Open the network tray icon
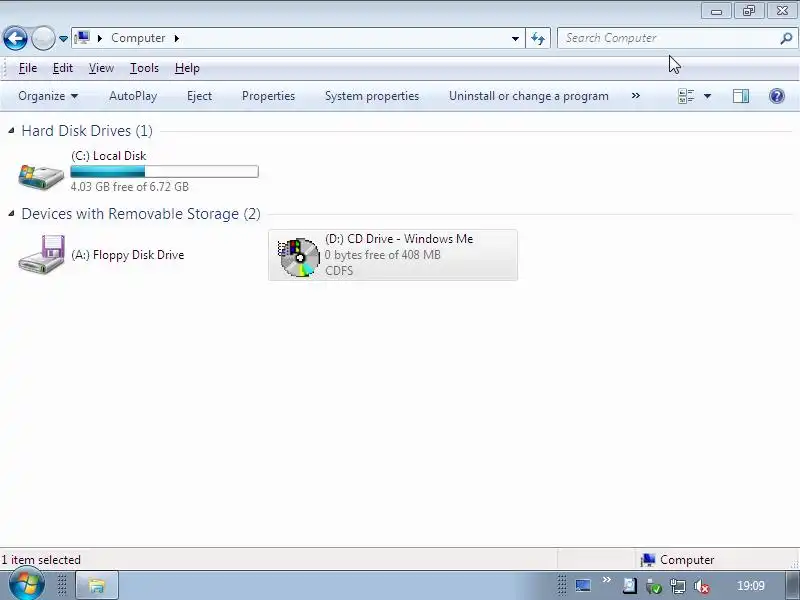The image size is (800, 600). tap(678, 587)
